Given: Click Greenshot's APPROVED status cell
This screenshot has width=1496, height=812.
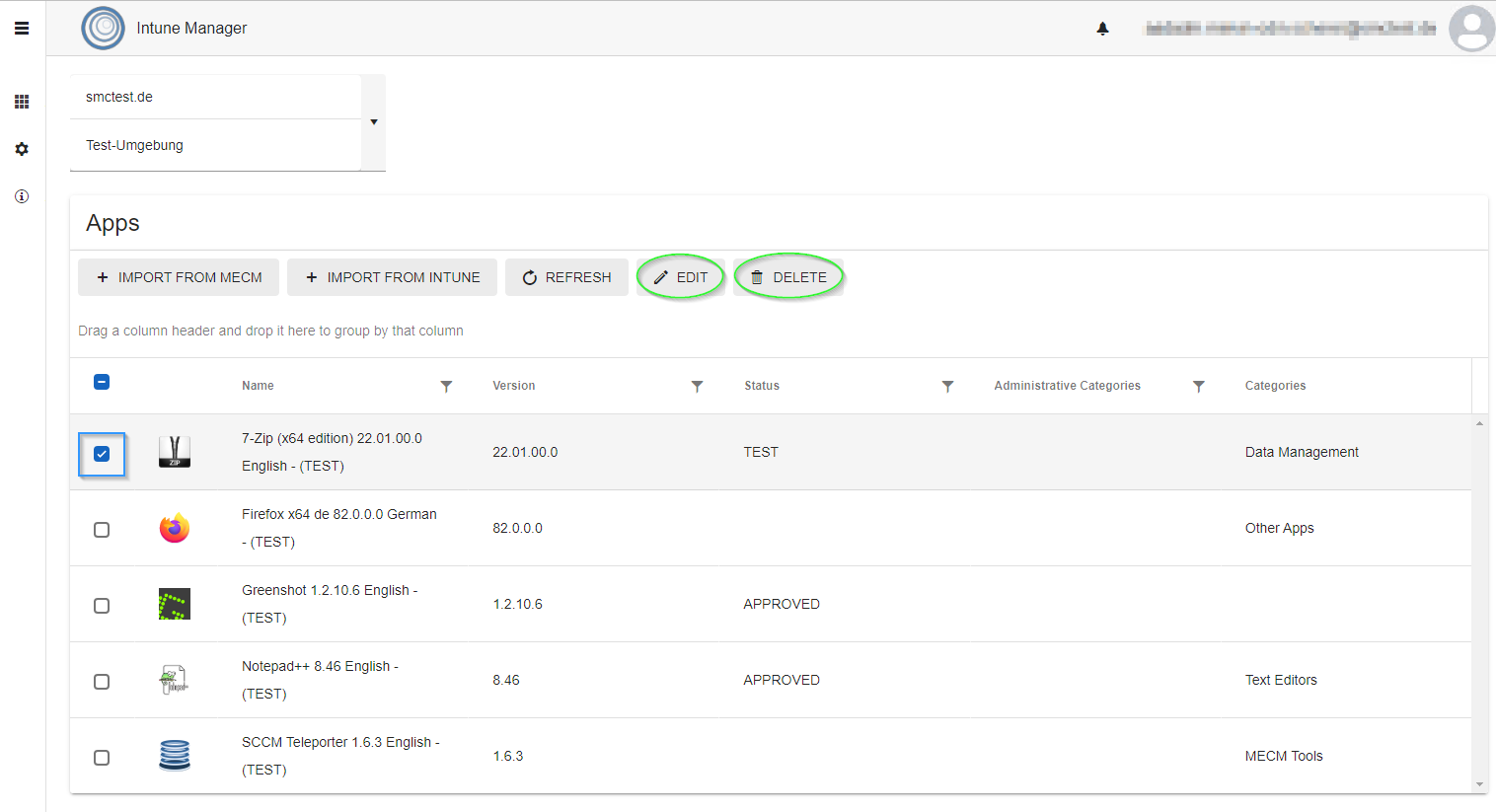Looking at the screenshot, I should 782,604.
